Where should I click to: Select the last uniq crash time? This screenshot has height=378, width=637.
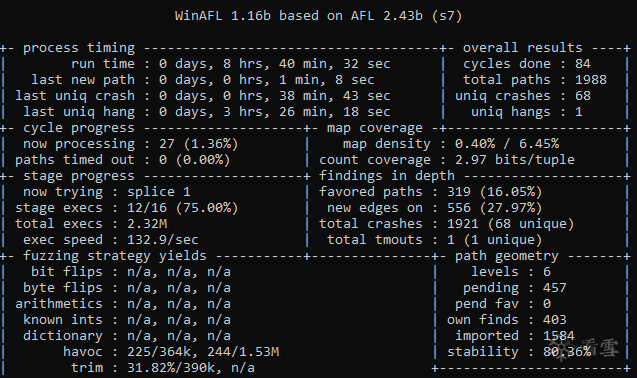click(274, 96)
